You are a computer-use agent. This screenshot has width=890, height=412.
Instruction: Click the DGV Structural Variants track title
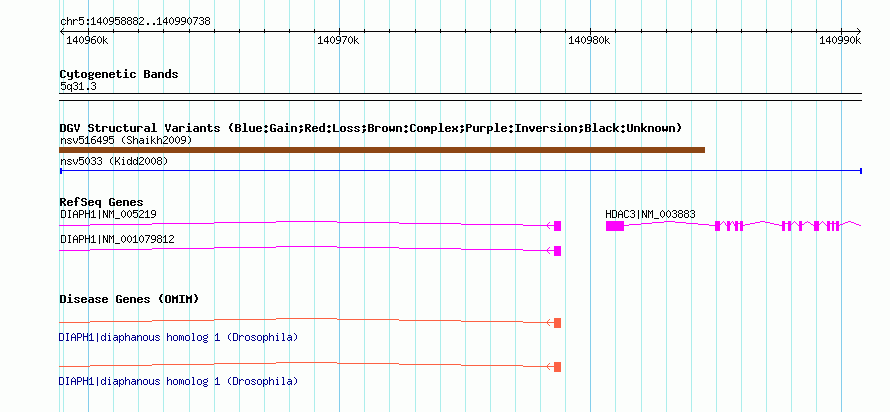pos(371,128)
